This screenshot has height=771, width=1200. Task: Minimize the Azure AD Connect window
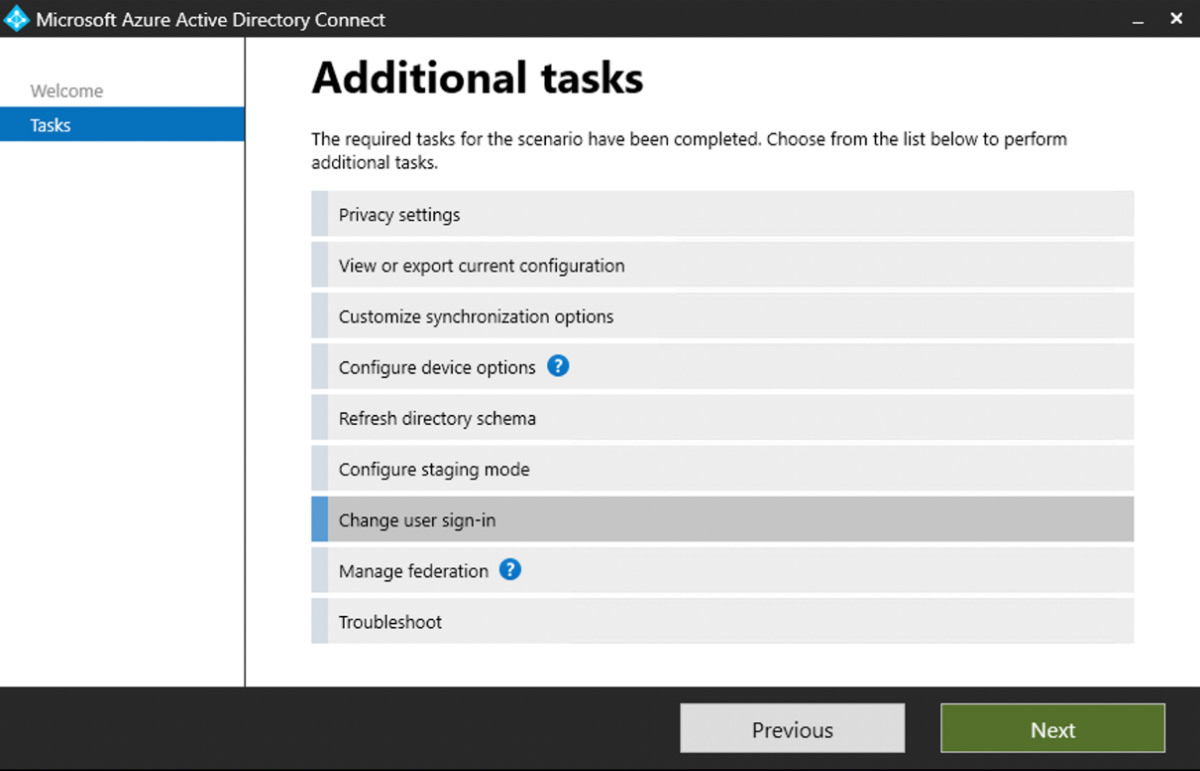pos(1138,20)
